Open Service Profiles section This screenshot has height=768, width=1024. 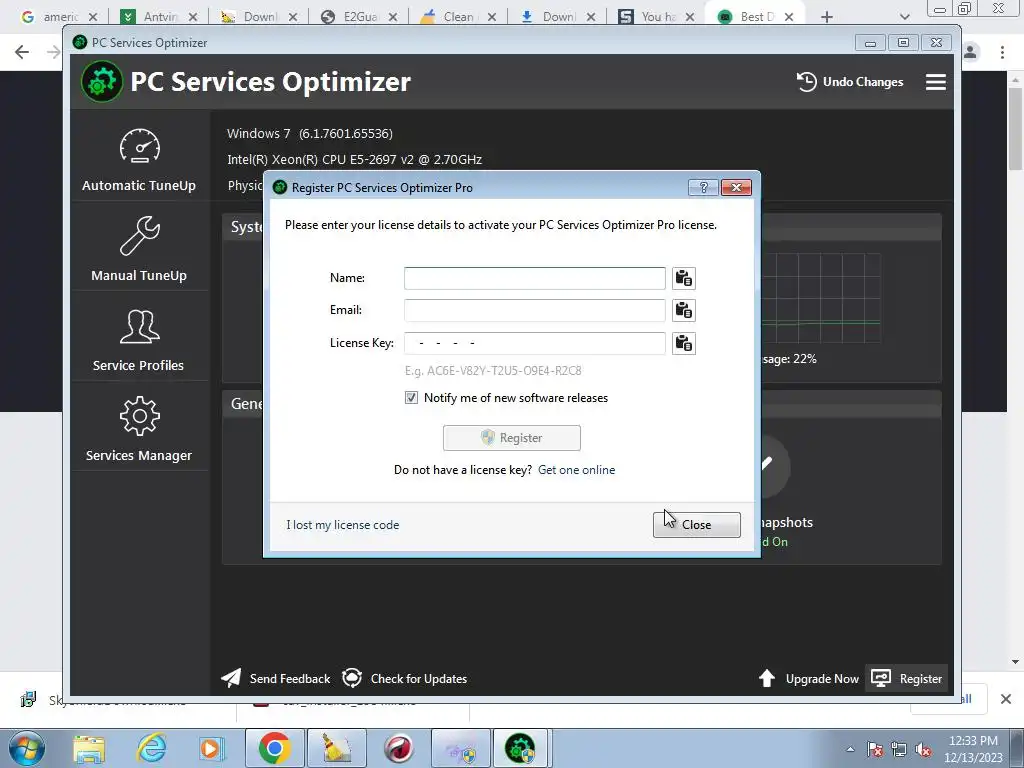click(139, 340)
